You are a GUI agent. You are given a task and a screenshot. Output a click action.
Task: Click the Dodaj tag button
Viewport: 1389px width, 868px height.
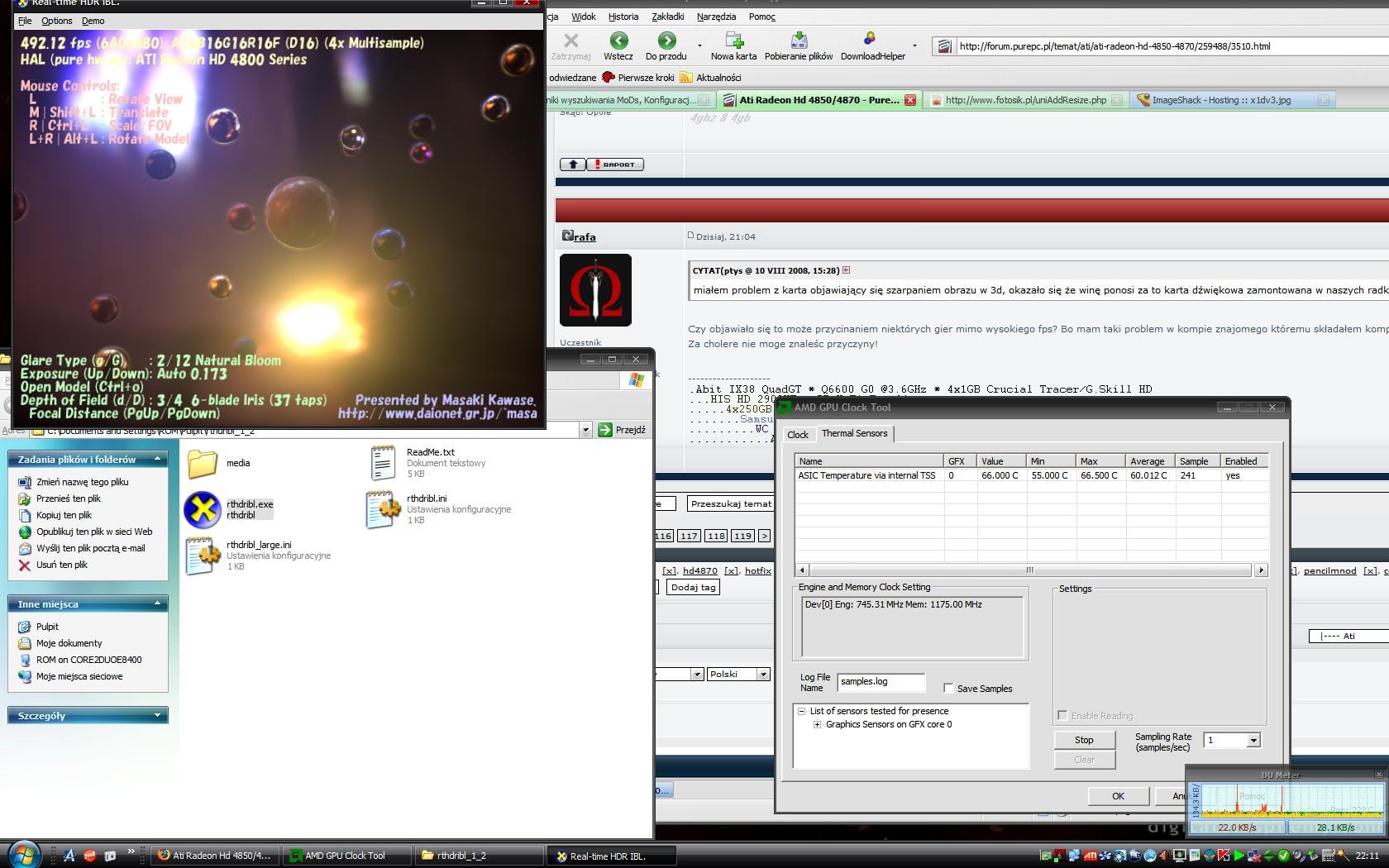point(693,587)
